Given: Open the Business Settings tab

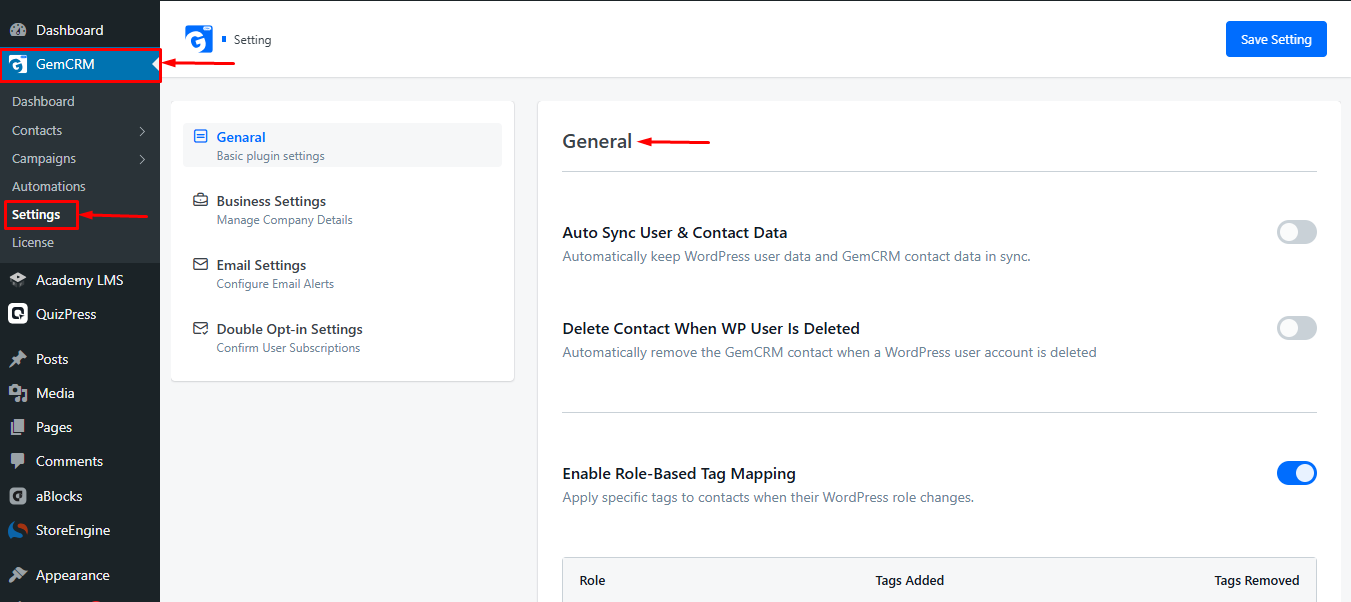Looking at the screenshot, I should [x=342, y=209].
